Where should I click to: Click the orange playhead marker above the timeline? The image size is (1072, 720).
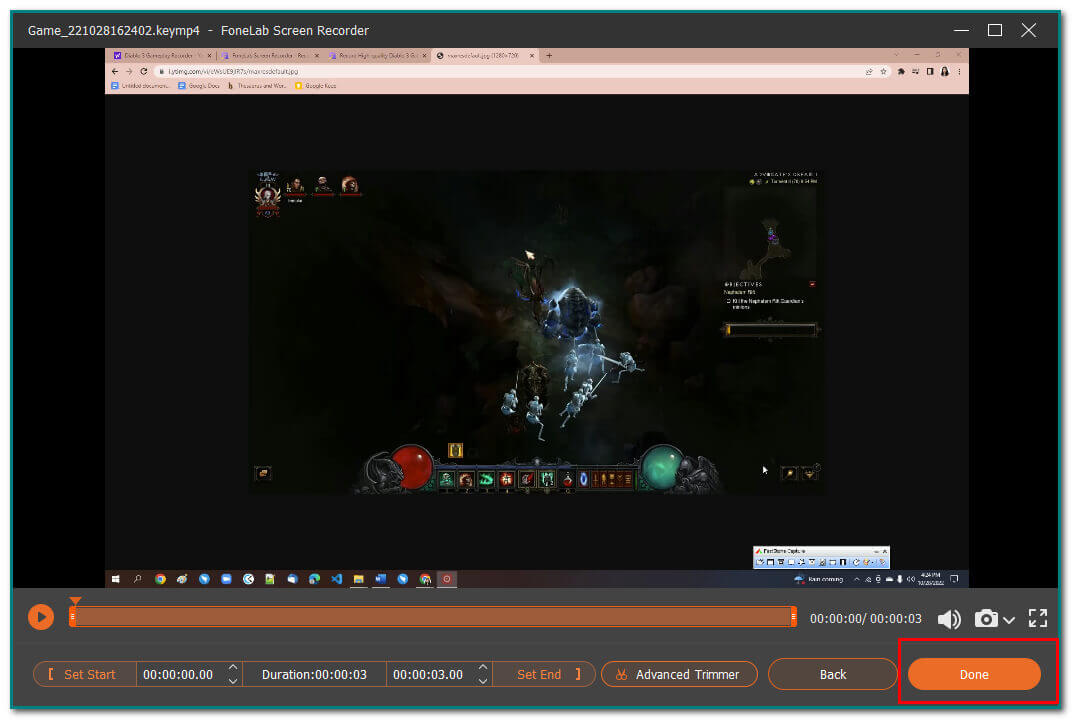point(75,600)
